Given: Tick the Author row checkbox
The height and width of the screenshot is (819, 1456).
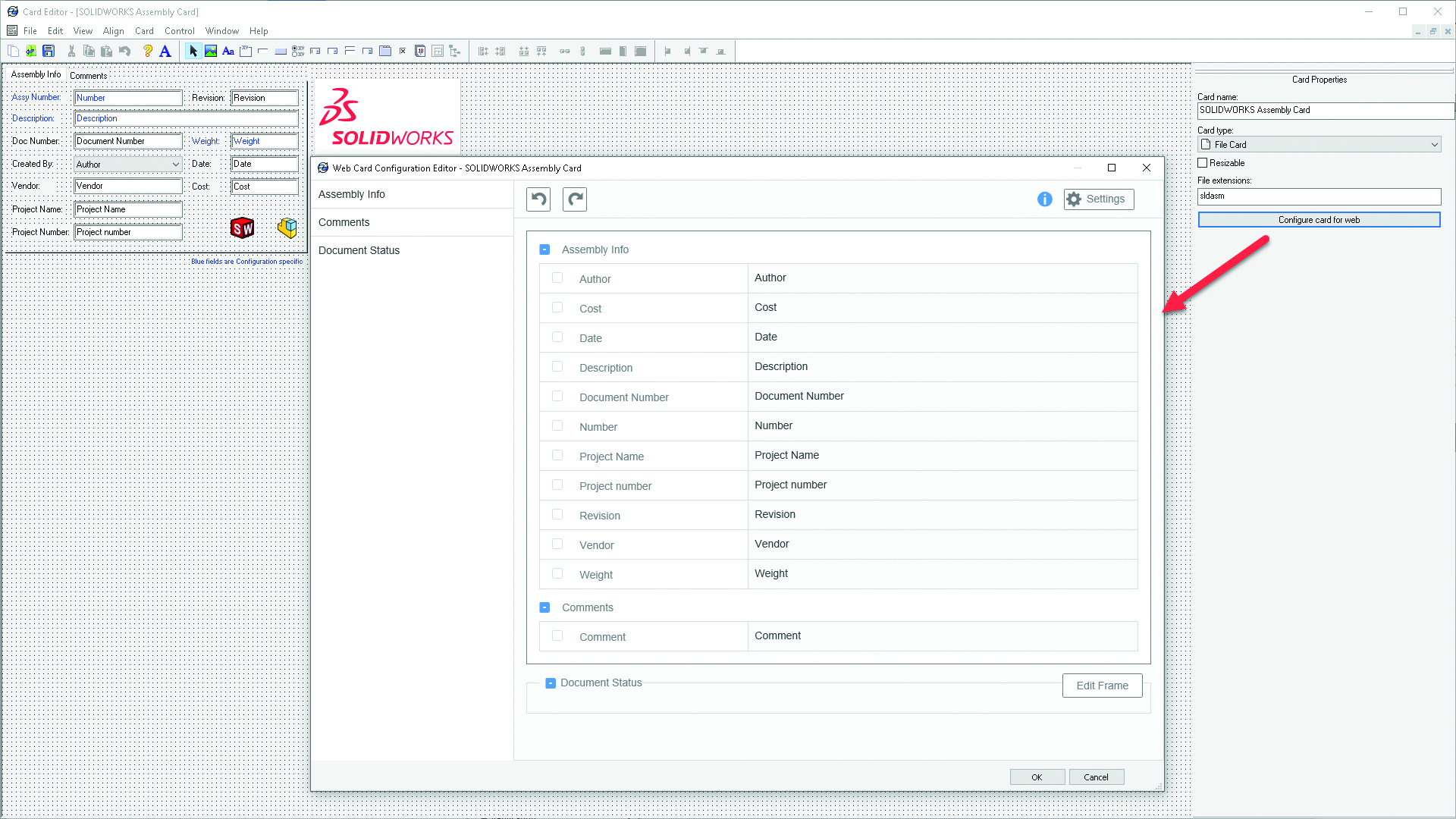Looking at the screenshot, I should (557, 278).
